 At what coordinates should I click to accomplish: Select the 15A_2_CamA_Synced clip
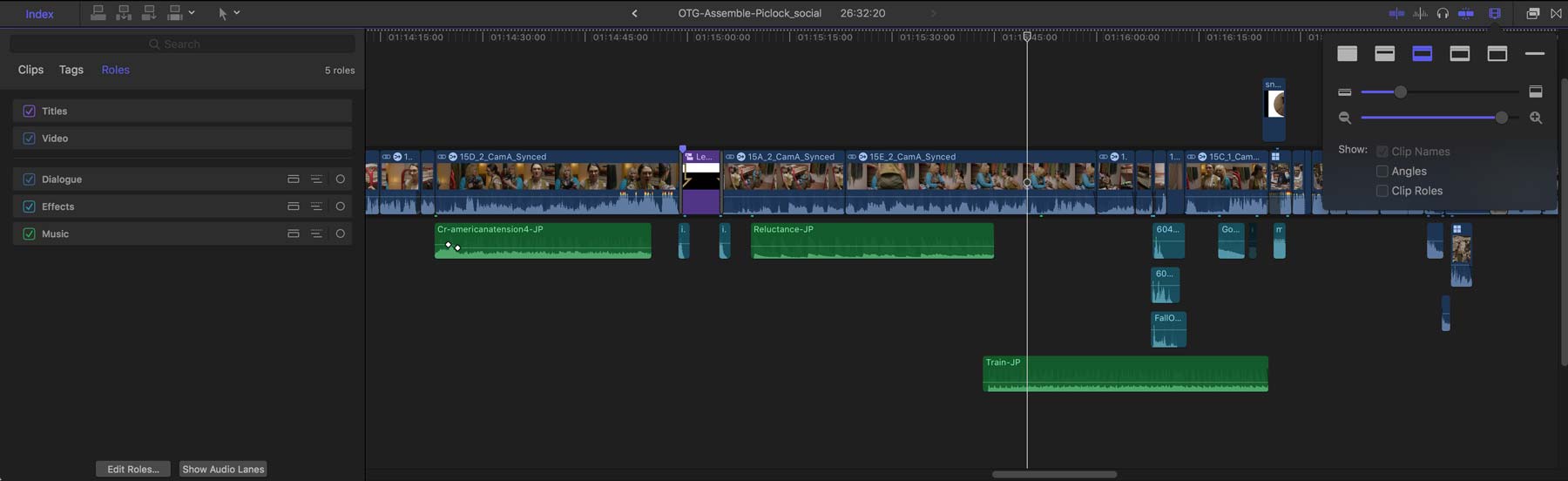click(783, 182)
